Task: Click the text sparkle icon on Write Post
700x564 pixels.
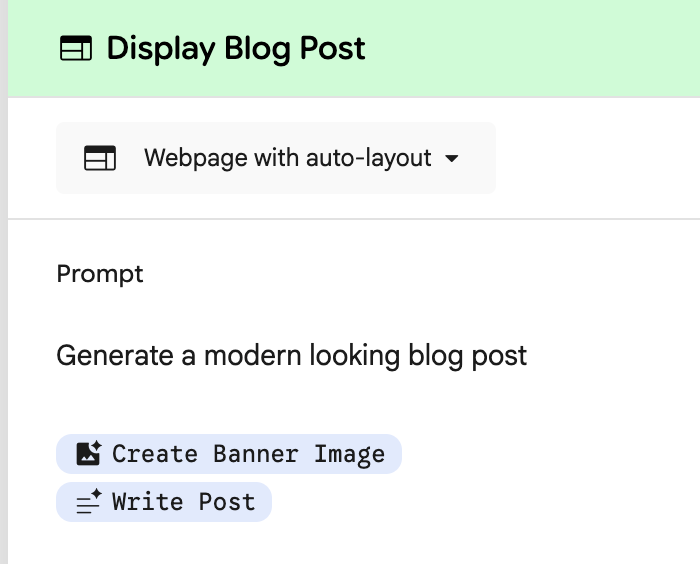Action: click(88, 502)
